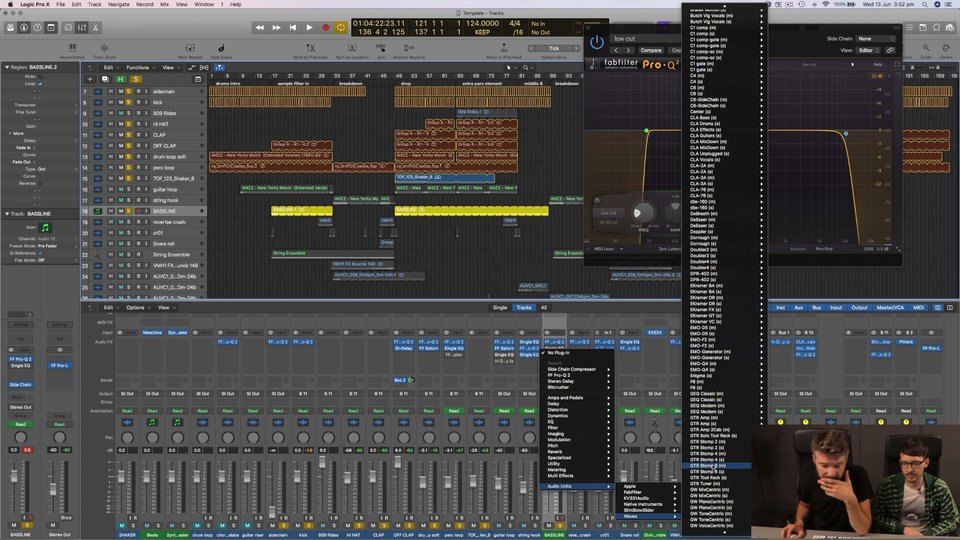Go to beginning with the transport button

pos(293,28)
